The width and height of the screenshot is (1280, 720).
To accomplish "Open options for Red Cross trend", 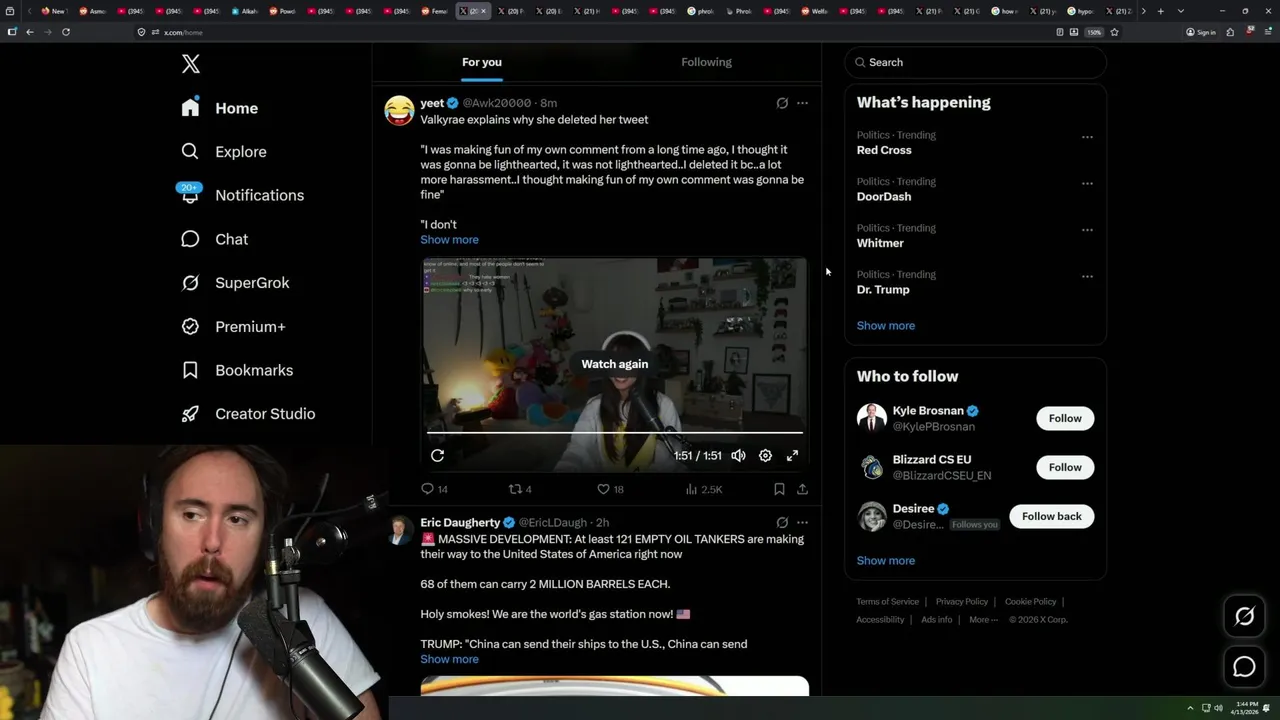I will coord(1087,137).
